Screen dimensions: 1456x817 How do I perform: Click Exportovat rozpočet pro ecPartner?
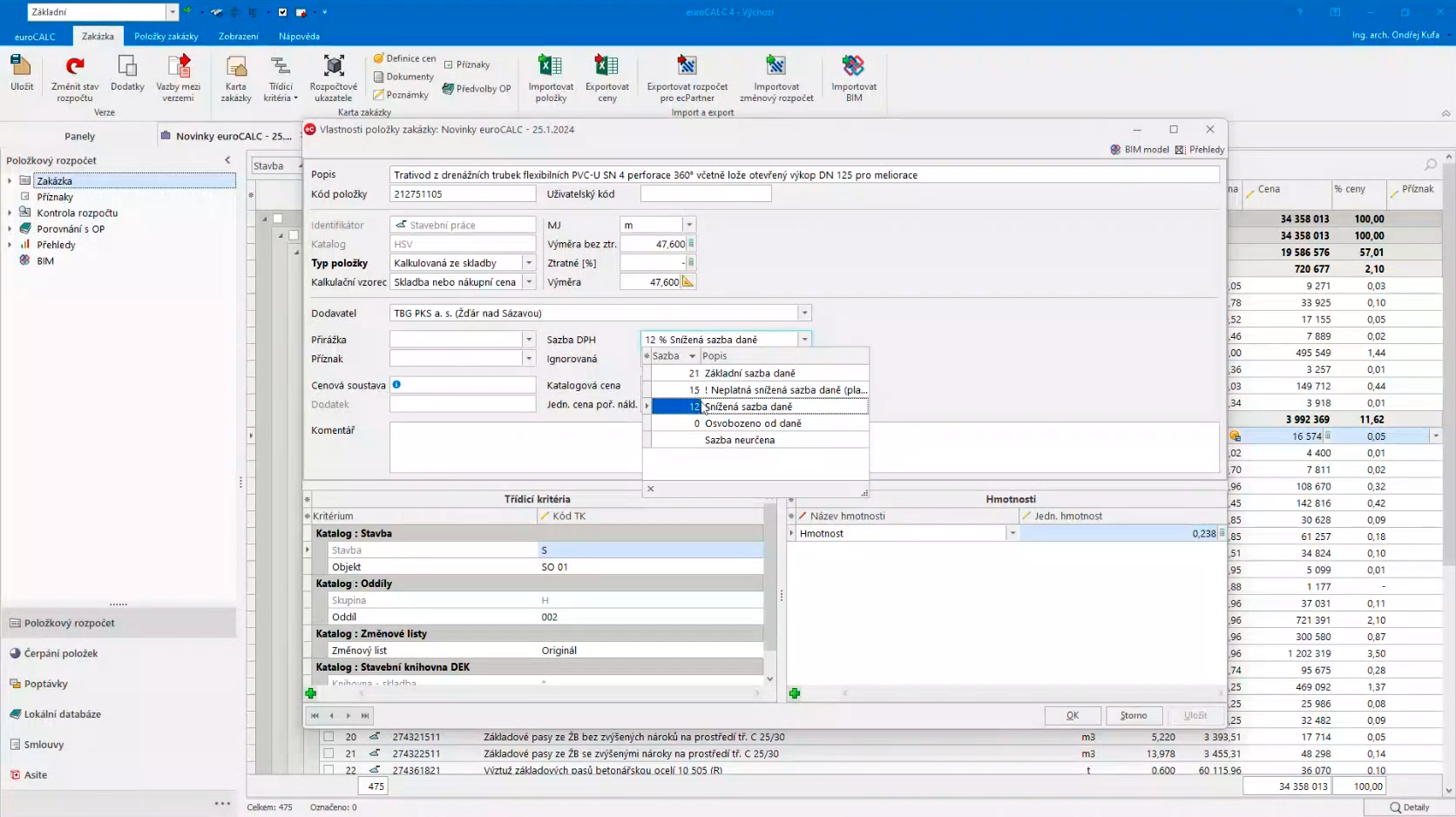(687, 78)
